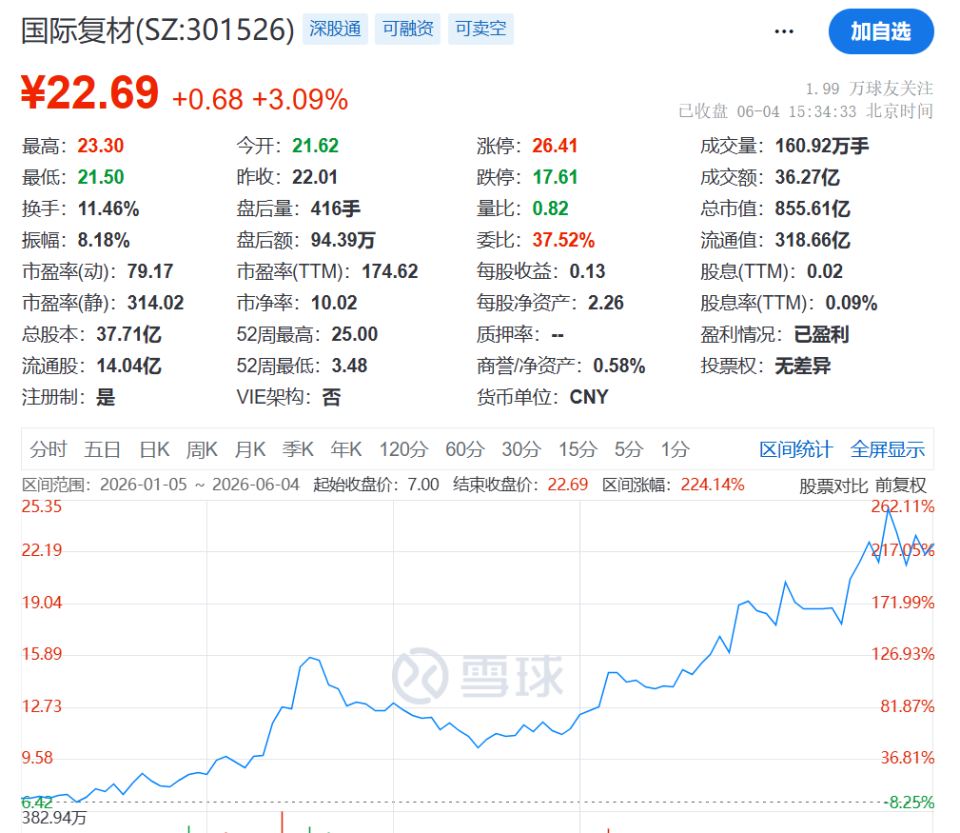Click the 市净率 value 10.02

pyautogui.click(x=334, y=303)
